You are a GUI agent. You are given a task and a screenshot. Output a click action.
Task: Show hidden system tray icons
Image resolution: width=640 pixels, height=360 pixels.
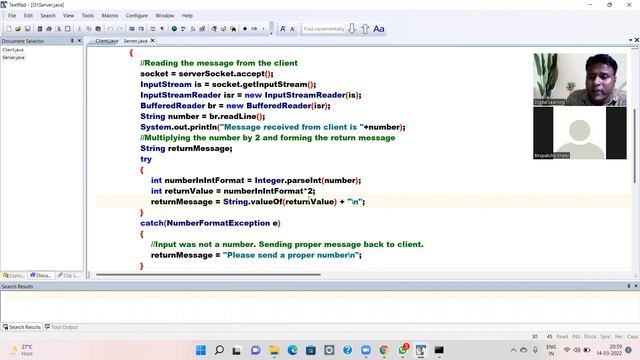[513, 350]
